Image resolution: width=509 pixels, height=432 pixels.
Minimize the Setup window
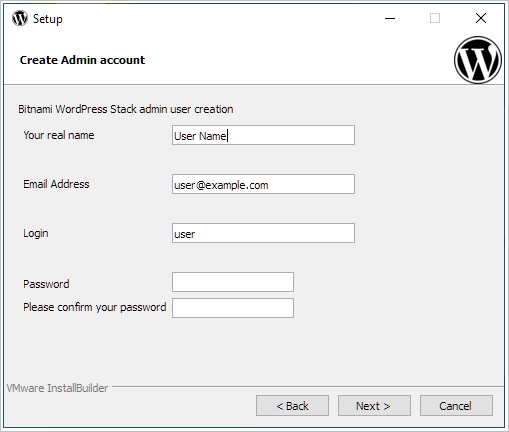[390, 18]
